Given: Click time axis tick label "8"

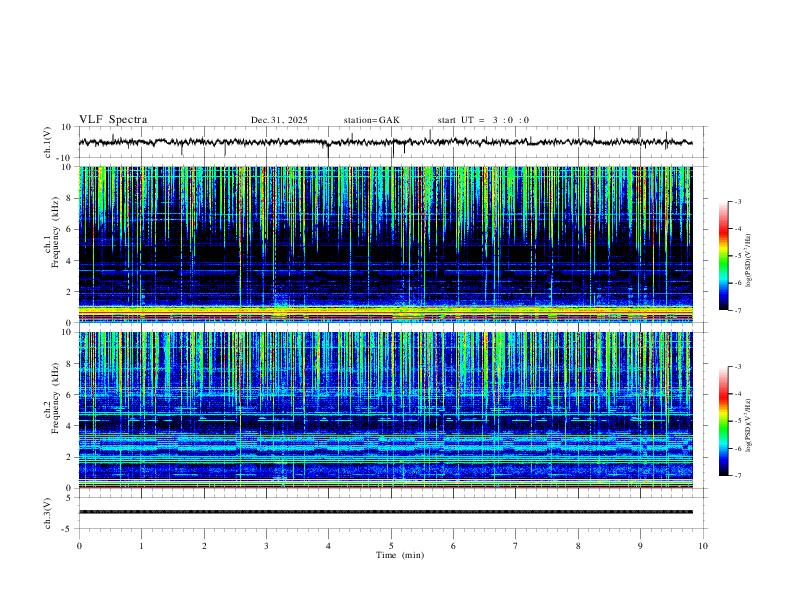Looking at the screenshot, I should click(578, 546).
